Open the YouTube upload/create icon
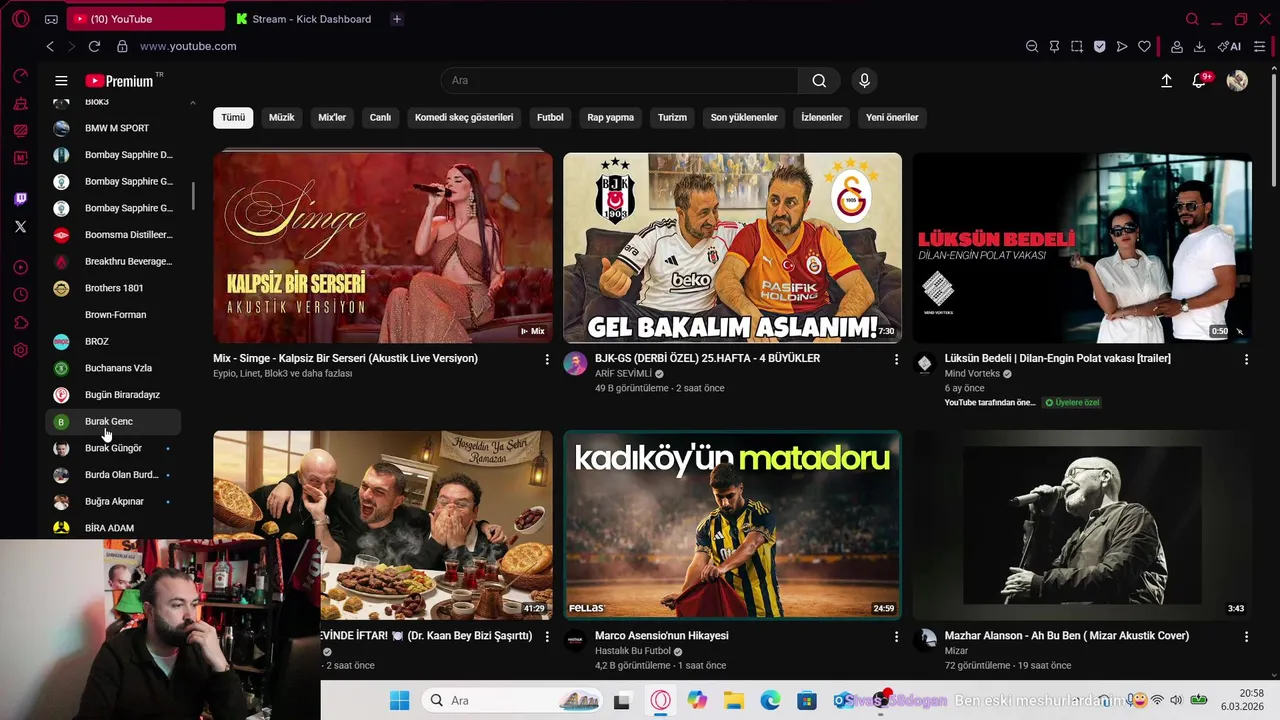Image resolution: width=1280 pixels, height=720 pixels. (1166, 81)
